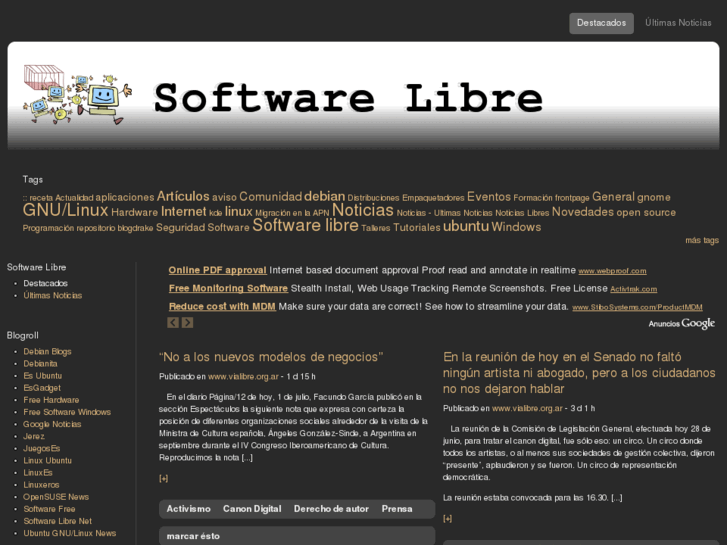Open Es Ubuntu in Blogroll
Image resolution: width=727 pixels, height=545 pixels.
point(43,376)
